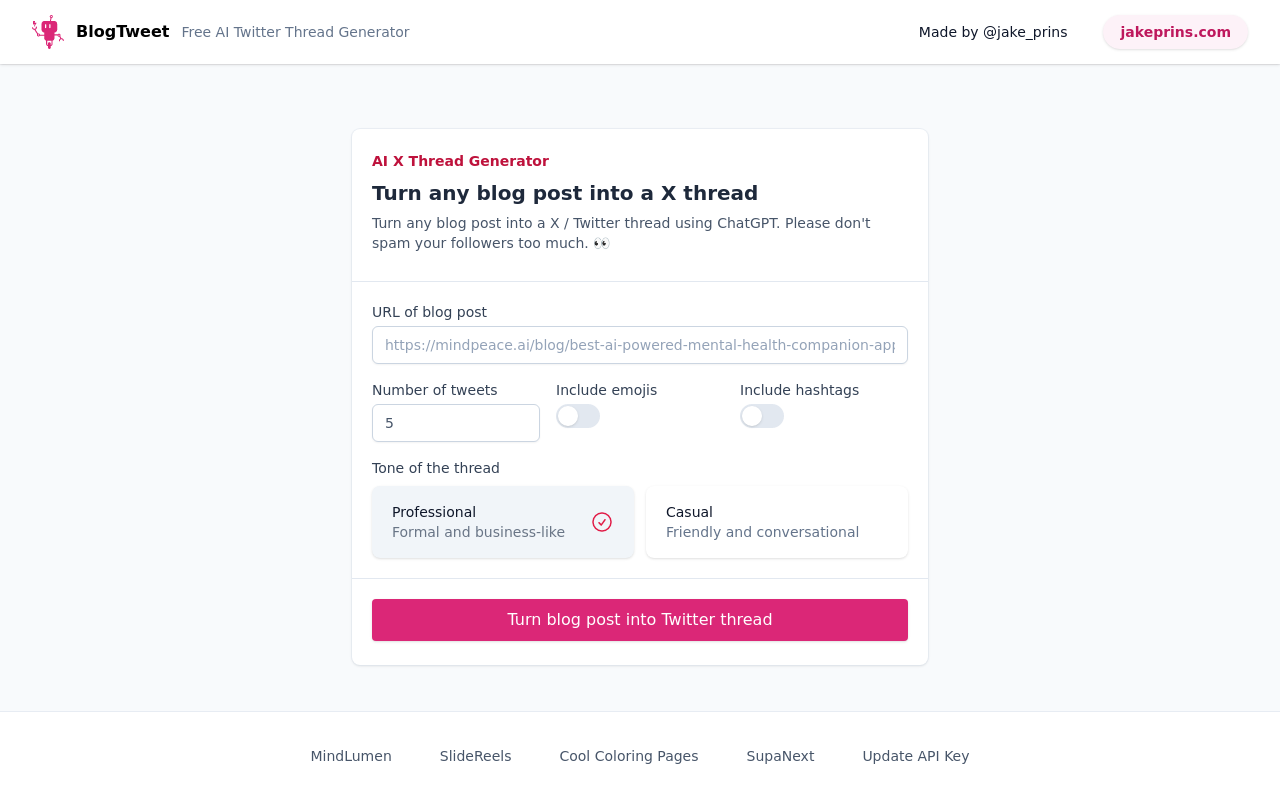Click Update API Key in footer

point(916,756)
